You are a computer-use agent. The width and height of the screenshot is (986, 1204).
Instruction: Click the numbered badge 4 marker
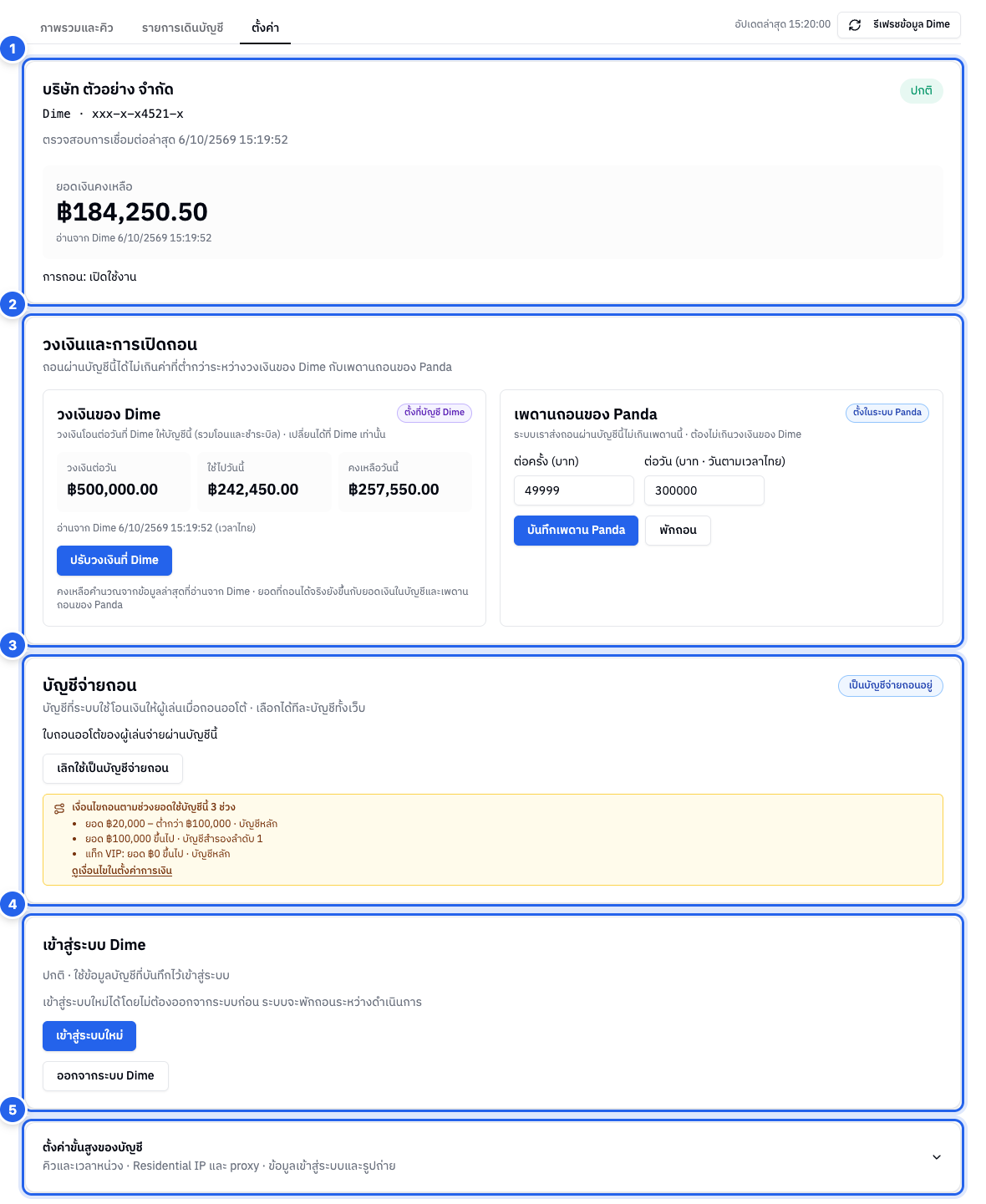pyautogui.click(x=13, y=904)
